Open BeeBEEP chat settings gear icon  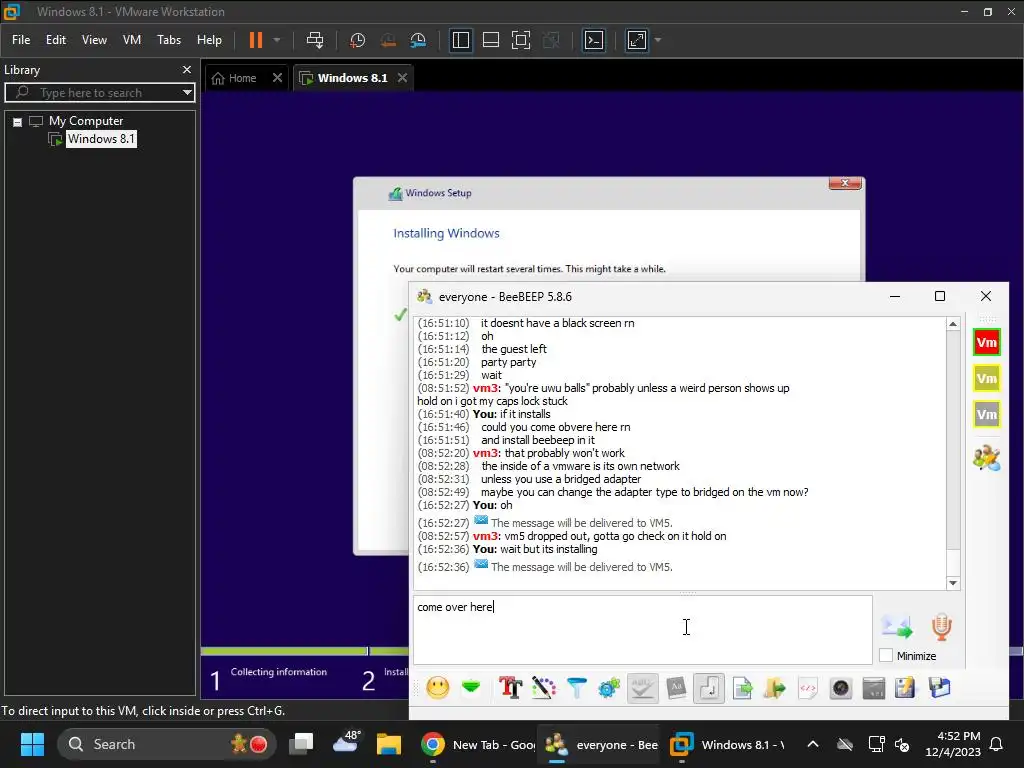point(609,688)
